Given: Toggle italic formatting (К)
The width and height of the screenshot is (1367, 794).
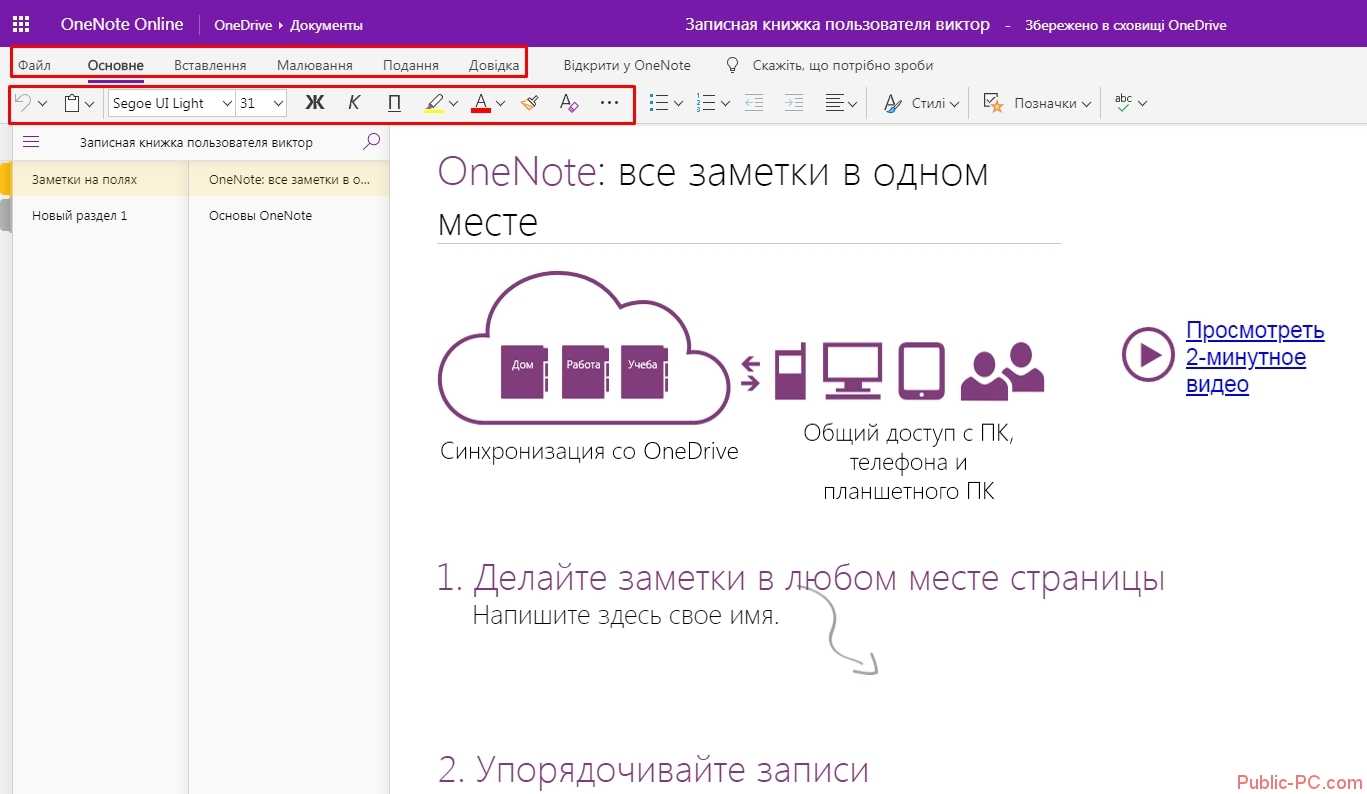Looking at the screenshot, I should click(354, 103).
